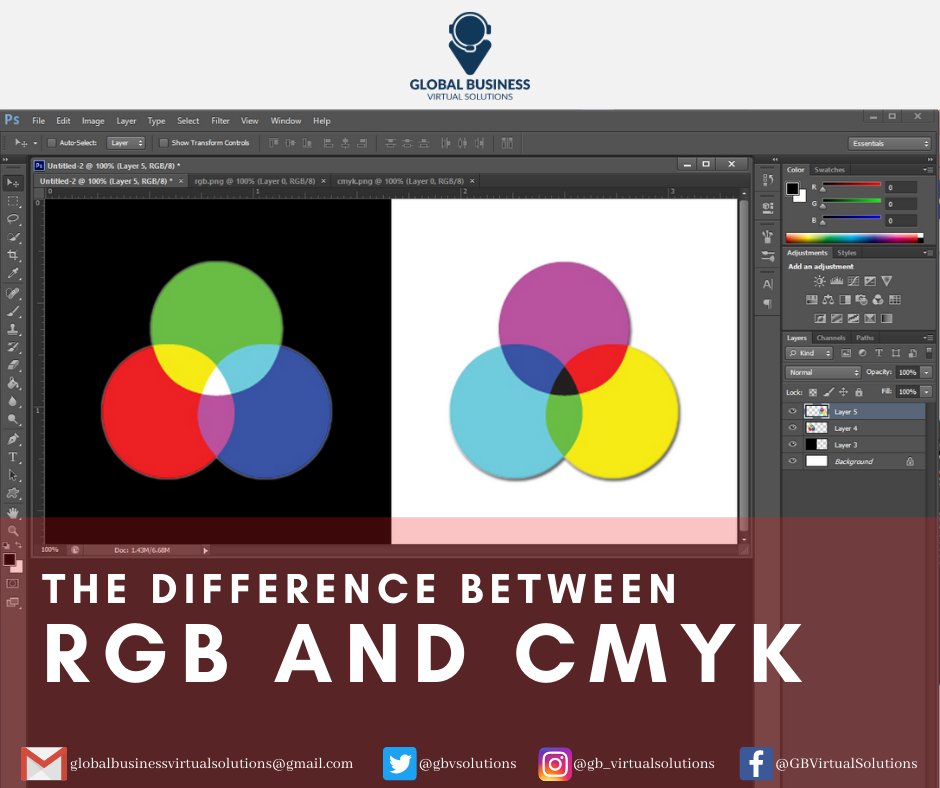Lock all for the selected layer

click(x=858, y=392)
